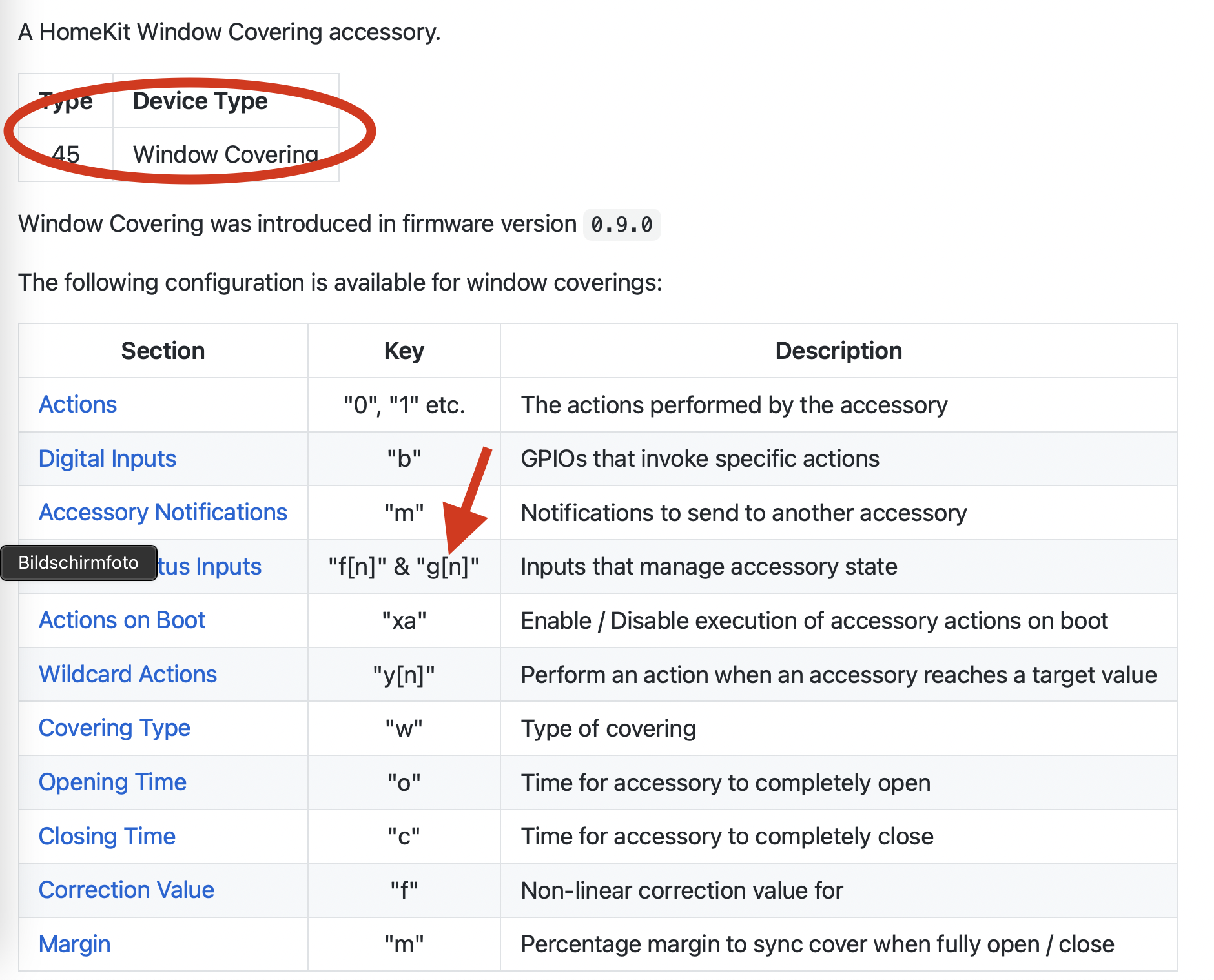
Task: Select the "m" key in Accessory Notifications row
Action: (404, 513)
